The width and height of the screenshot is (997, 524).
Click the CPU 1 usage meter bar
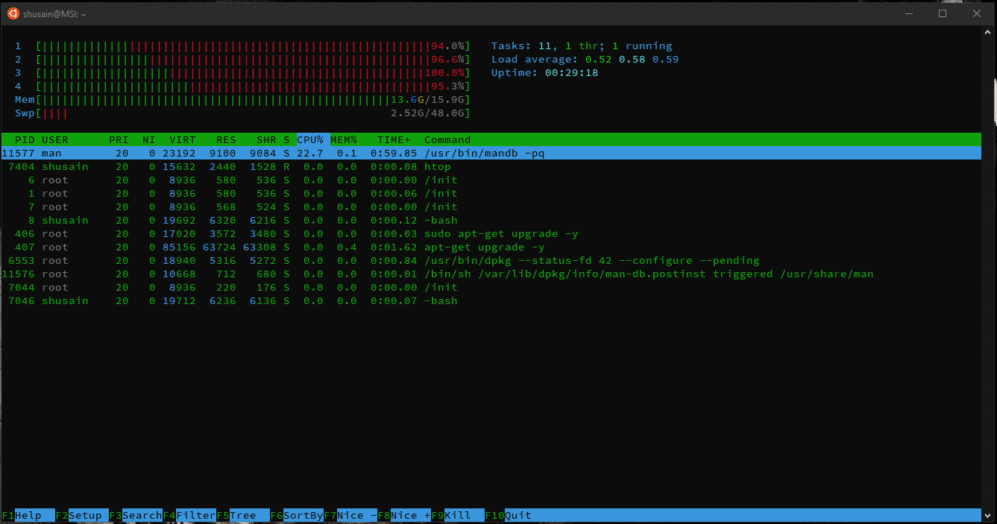click(253, 46)
